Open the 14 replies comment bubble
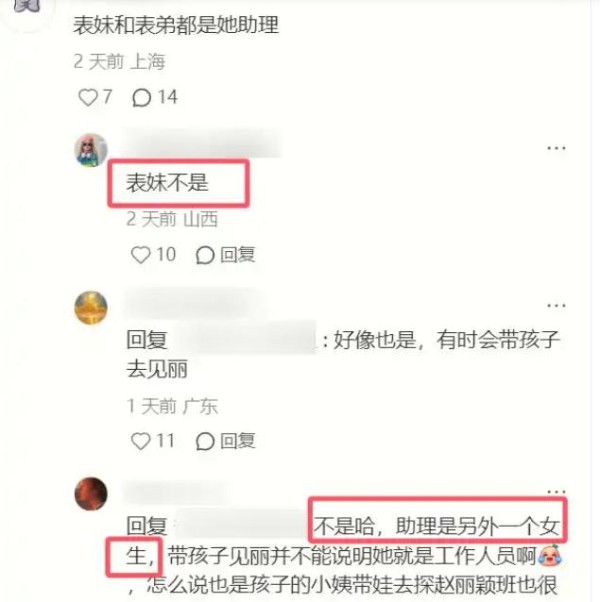The image size is (600, 602). tap(141, 98)
